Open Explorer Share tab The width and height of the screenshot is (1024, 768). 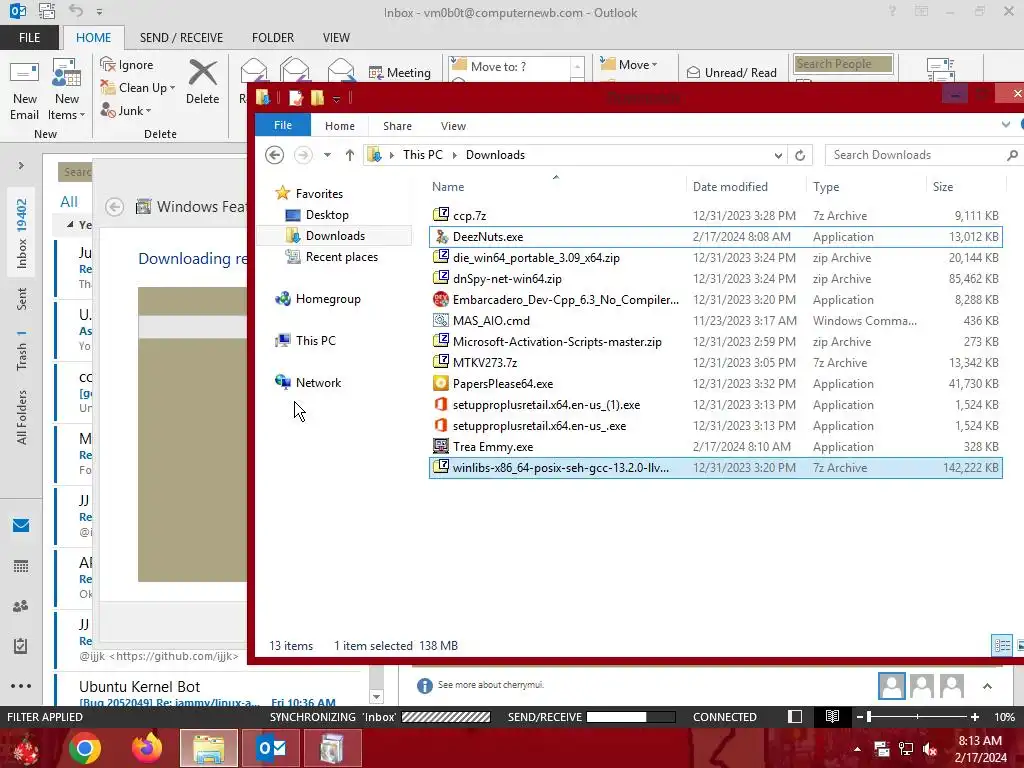coord(397,126)
